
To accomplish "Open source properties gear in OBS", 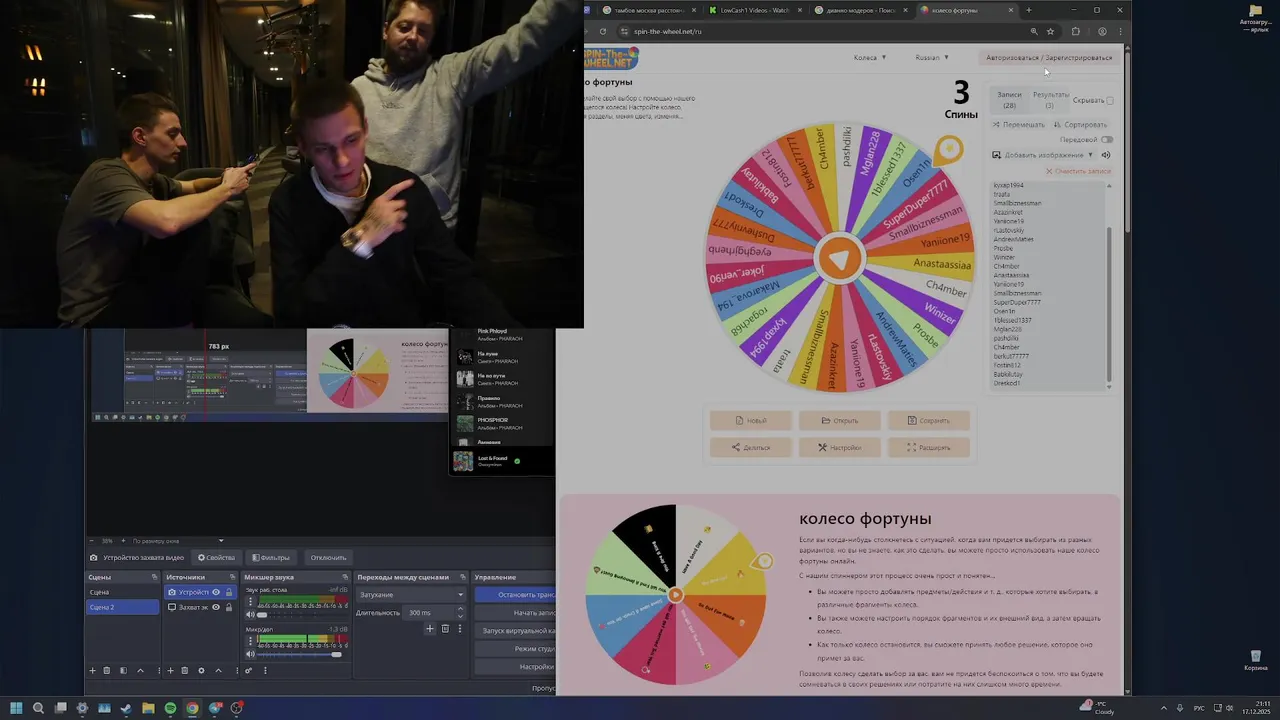I will (x=201, y=671).
